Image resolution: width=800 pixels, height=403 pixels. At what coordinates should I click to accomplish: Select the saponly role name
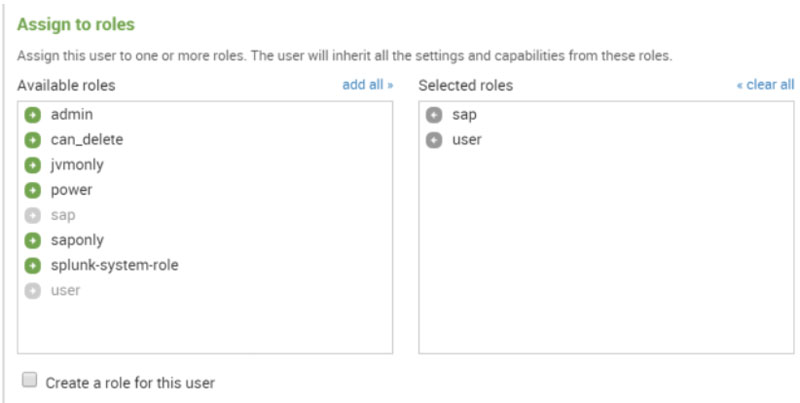click(77, 240)
